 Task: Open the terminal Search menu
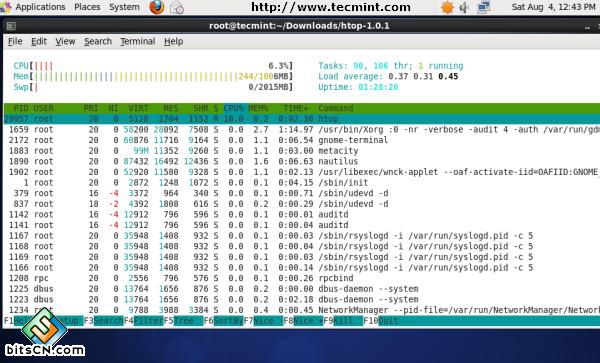tap(98, 41)
